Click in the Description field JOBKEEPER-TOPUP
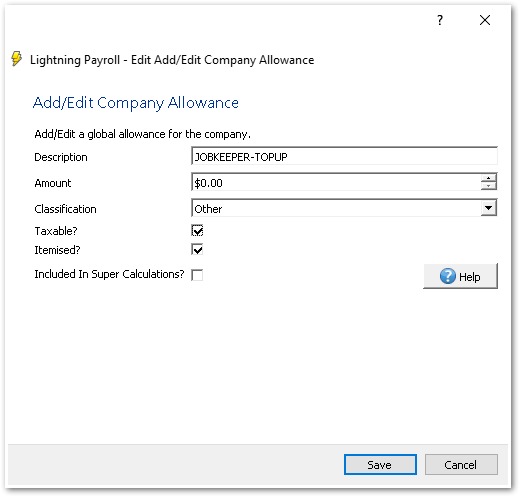The width and height of the screenshot is (520, 497). pos(344,156)
